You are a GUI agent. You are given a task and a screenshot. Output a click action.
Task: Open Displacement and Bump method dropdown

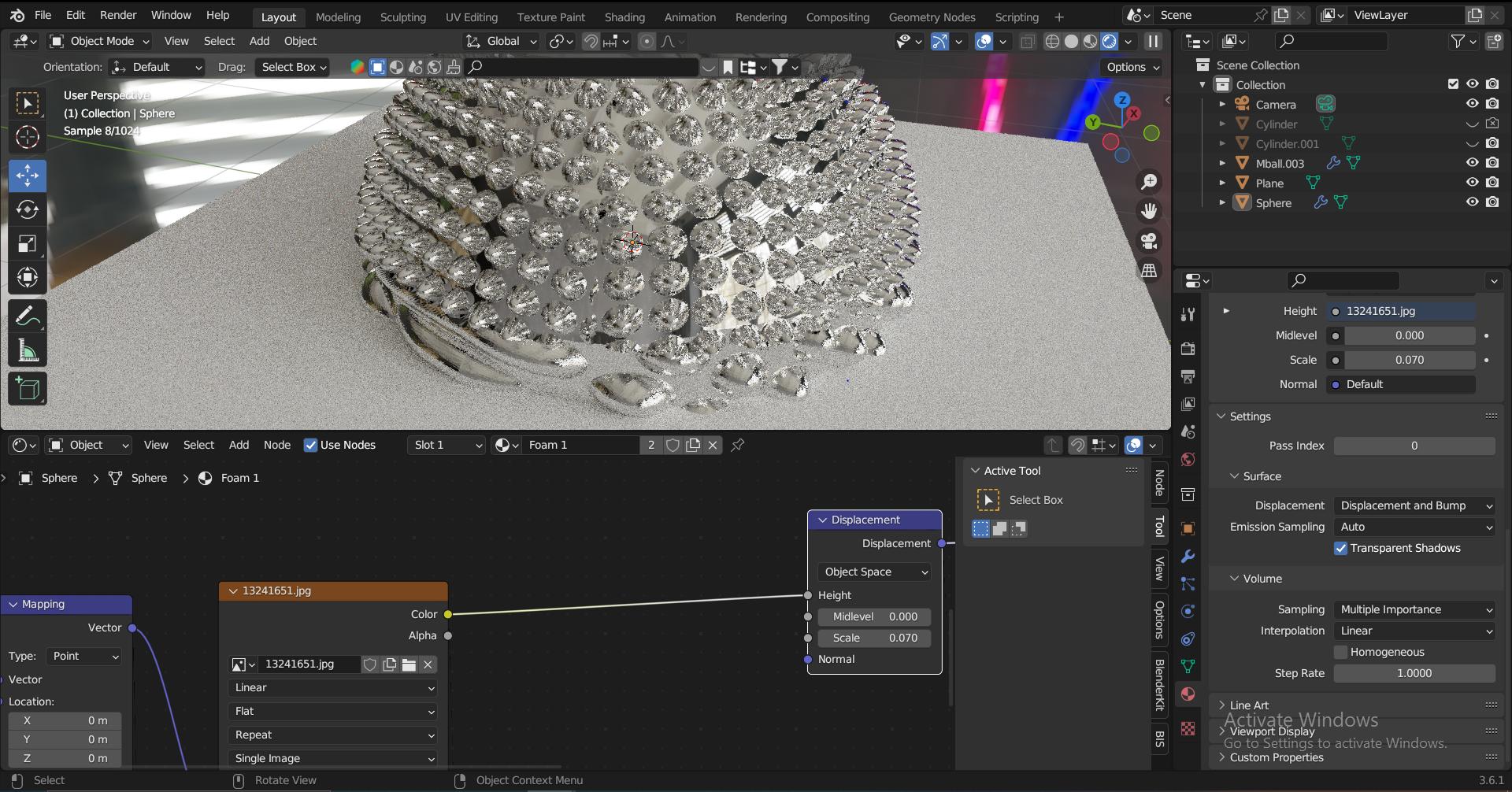tap(1414, 505)
